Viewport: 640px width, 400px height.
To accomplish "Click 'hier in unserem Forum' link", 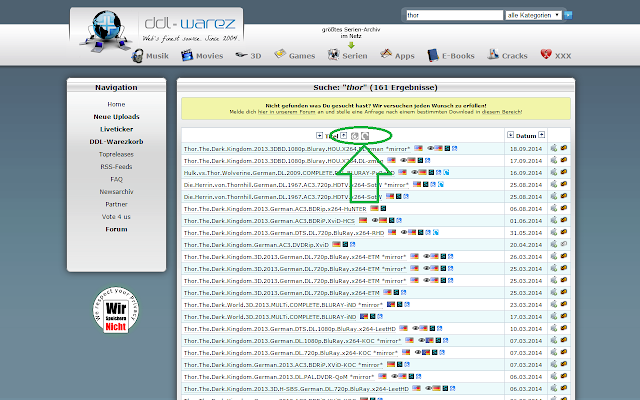I will 286,112.
